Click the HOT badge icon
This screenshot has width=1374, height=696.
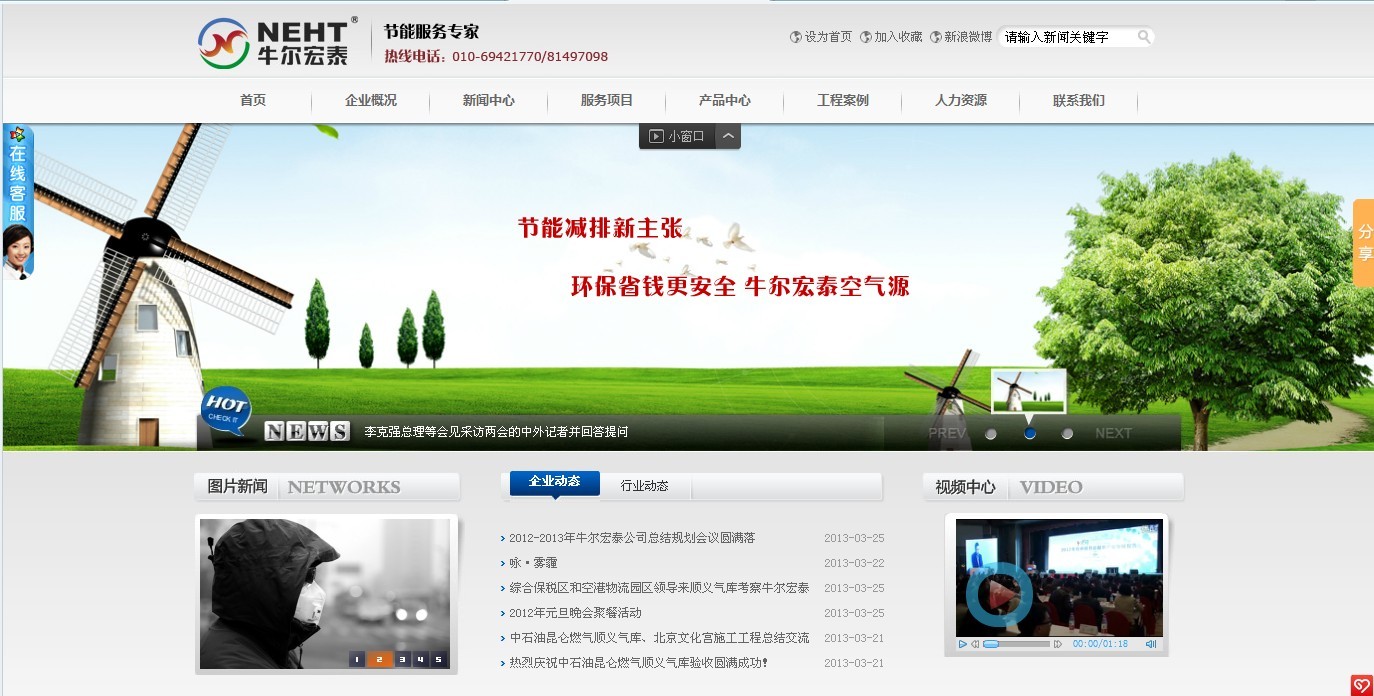pyautogui.click(x=225, y=409)
